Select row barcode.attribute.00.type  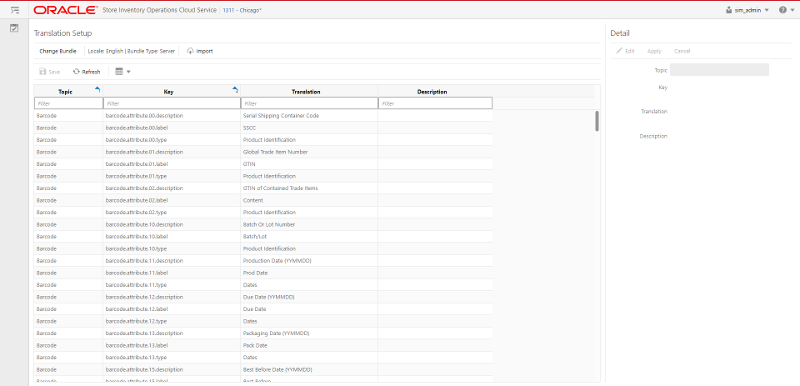(x=263, y=140)
